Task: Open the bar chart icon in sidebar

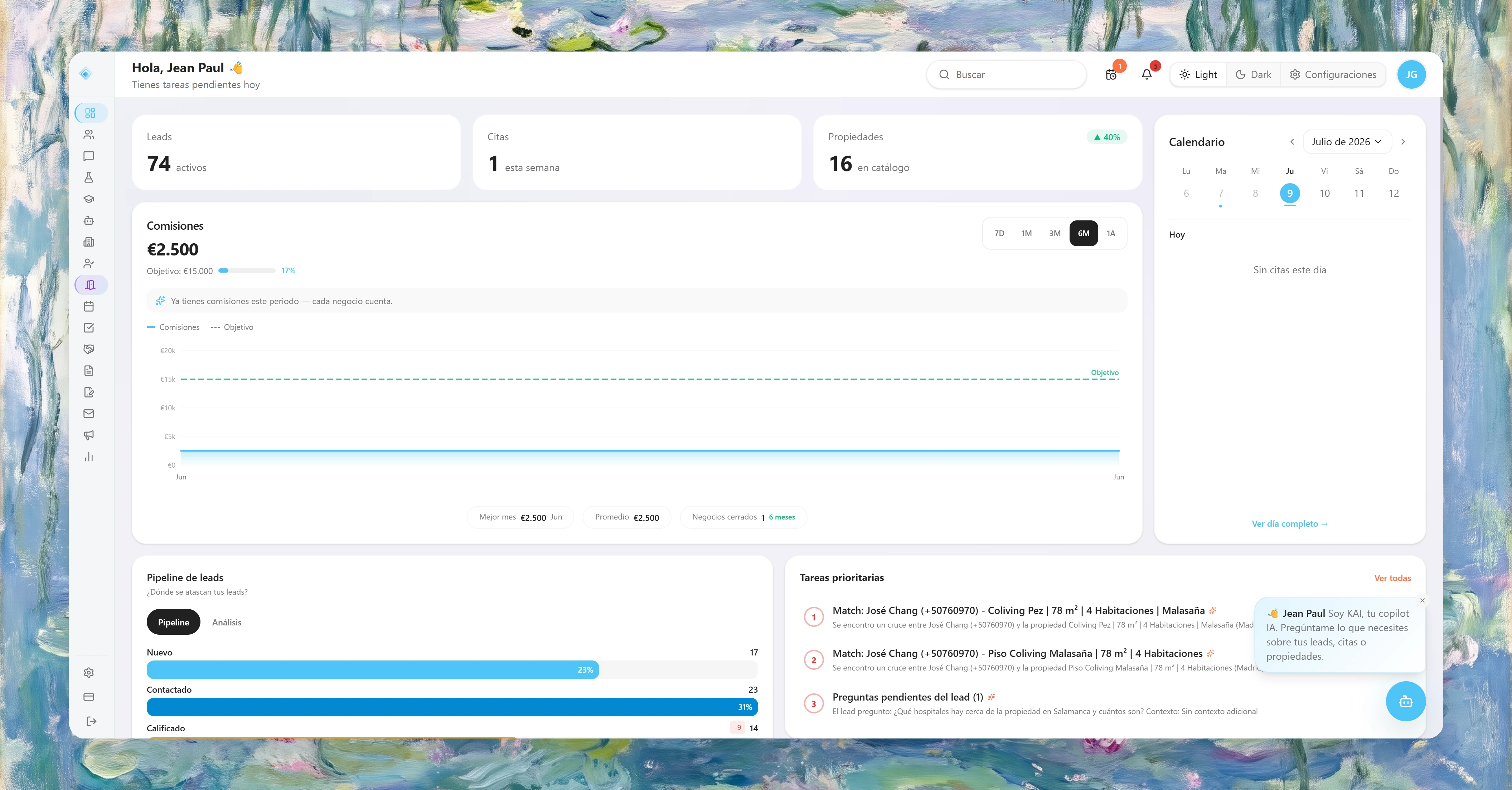Action: (x=89, y=456)
